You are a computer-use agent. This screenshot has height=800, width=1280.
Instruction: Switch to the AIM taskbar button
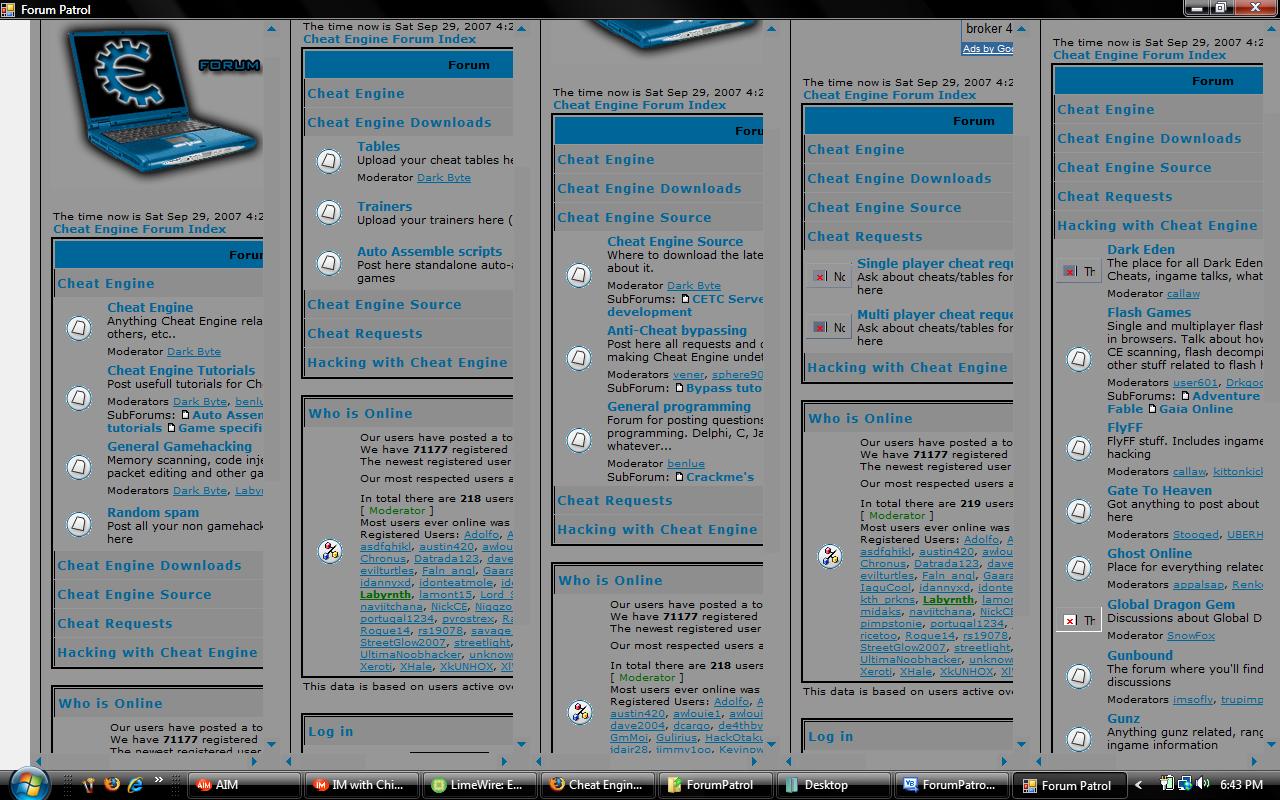pos(245,785)
